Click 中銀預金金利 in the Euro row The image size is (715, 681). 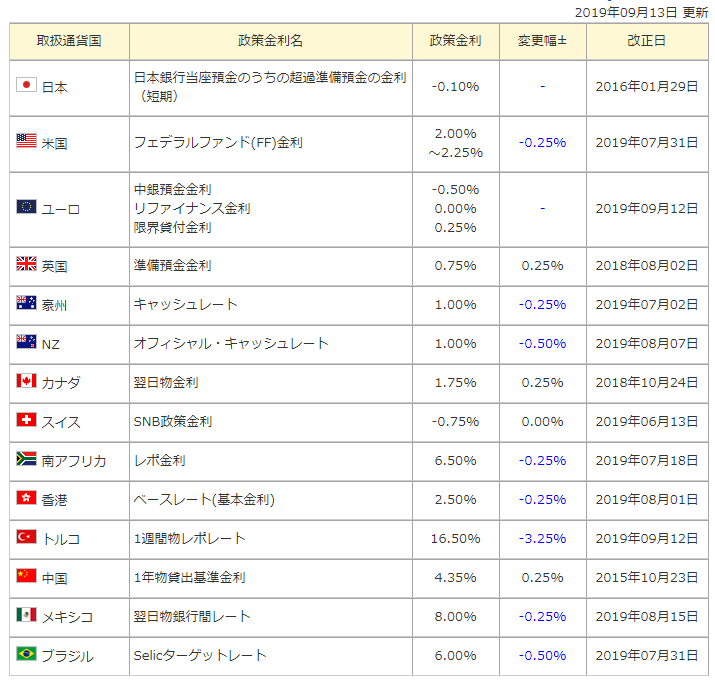pyautogui.click(x=172, y=189)
